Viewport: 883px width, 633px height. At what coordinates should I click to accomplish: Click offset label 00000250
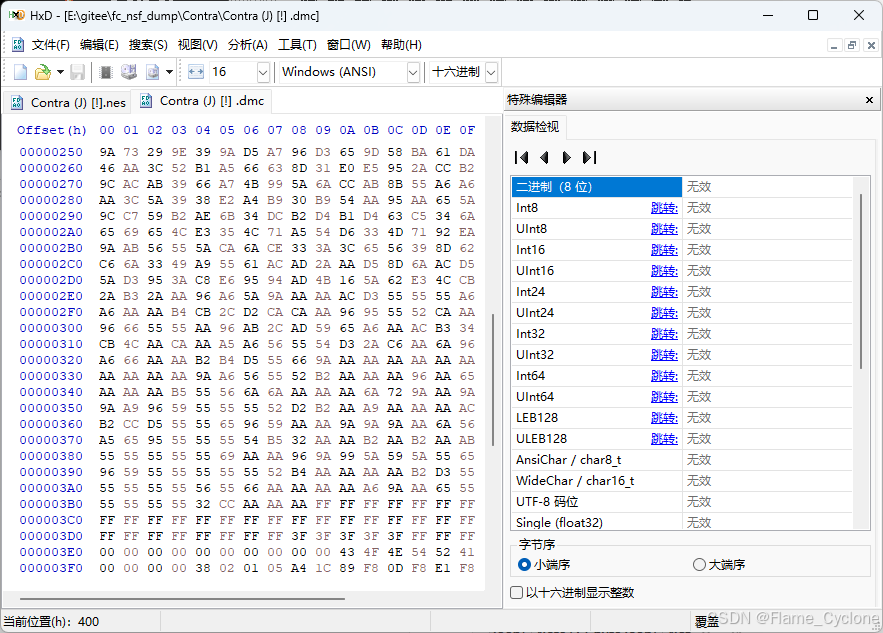(x=51, y=152)
